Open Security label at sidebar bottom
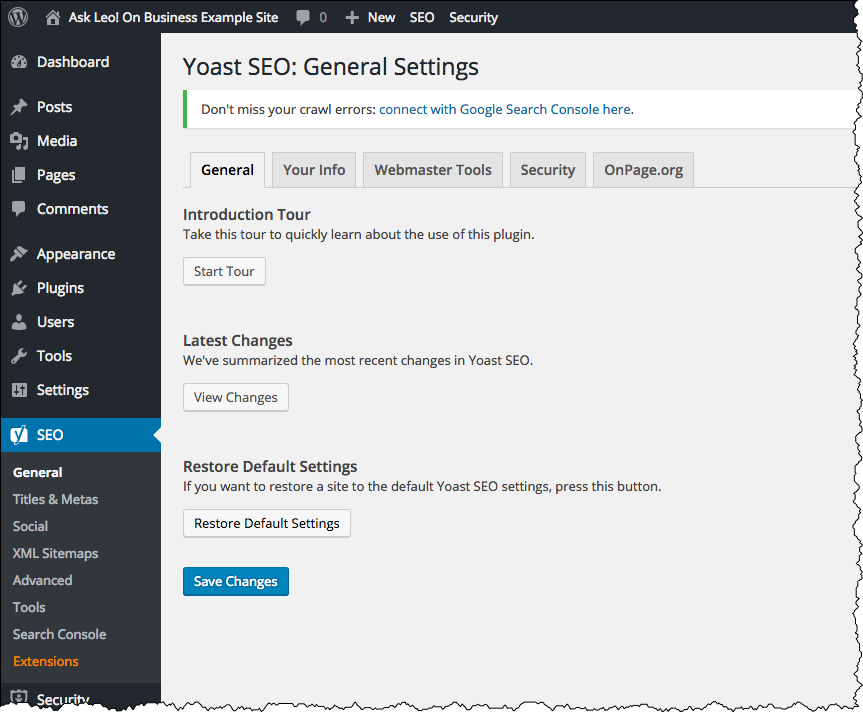 pyautogui.click(x=63, y=699)
